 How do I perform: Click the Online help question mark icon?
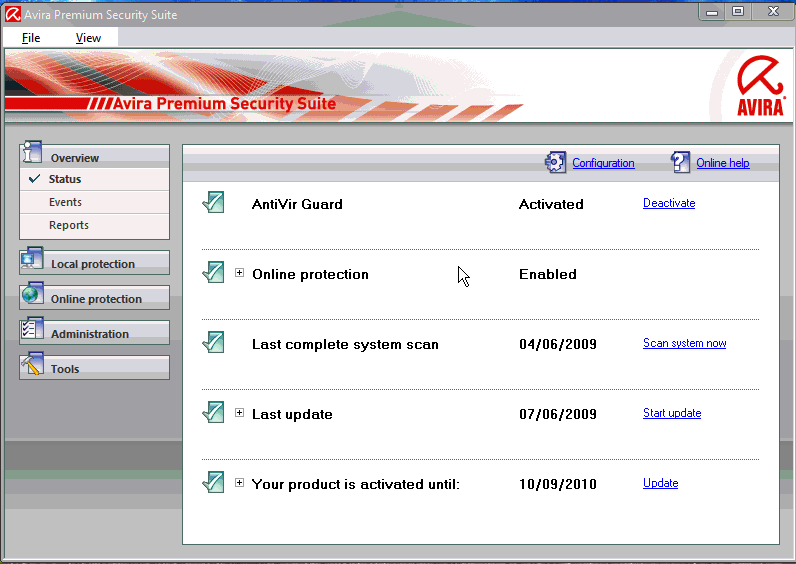pos(680,162)
